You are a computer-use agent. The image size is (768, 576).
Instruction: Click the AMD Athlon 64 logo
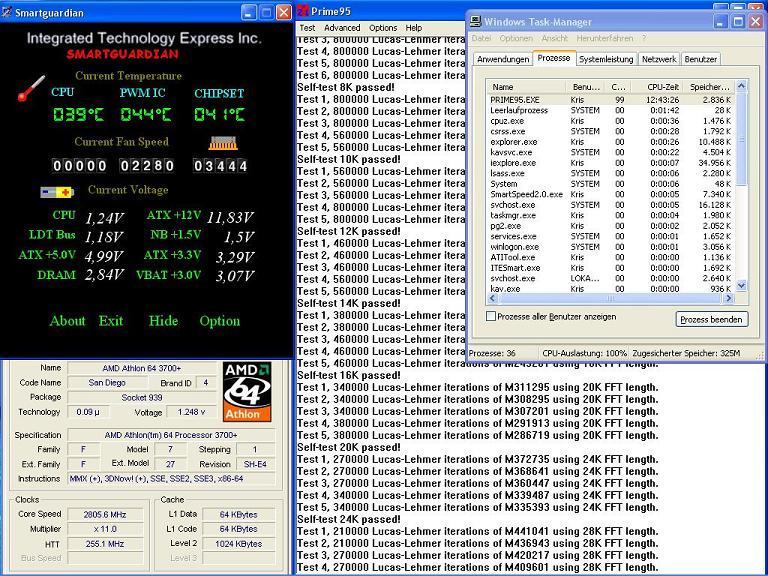tap(247, 392)
